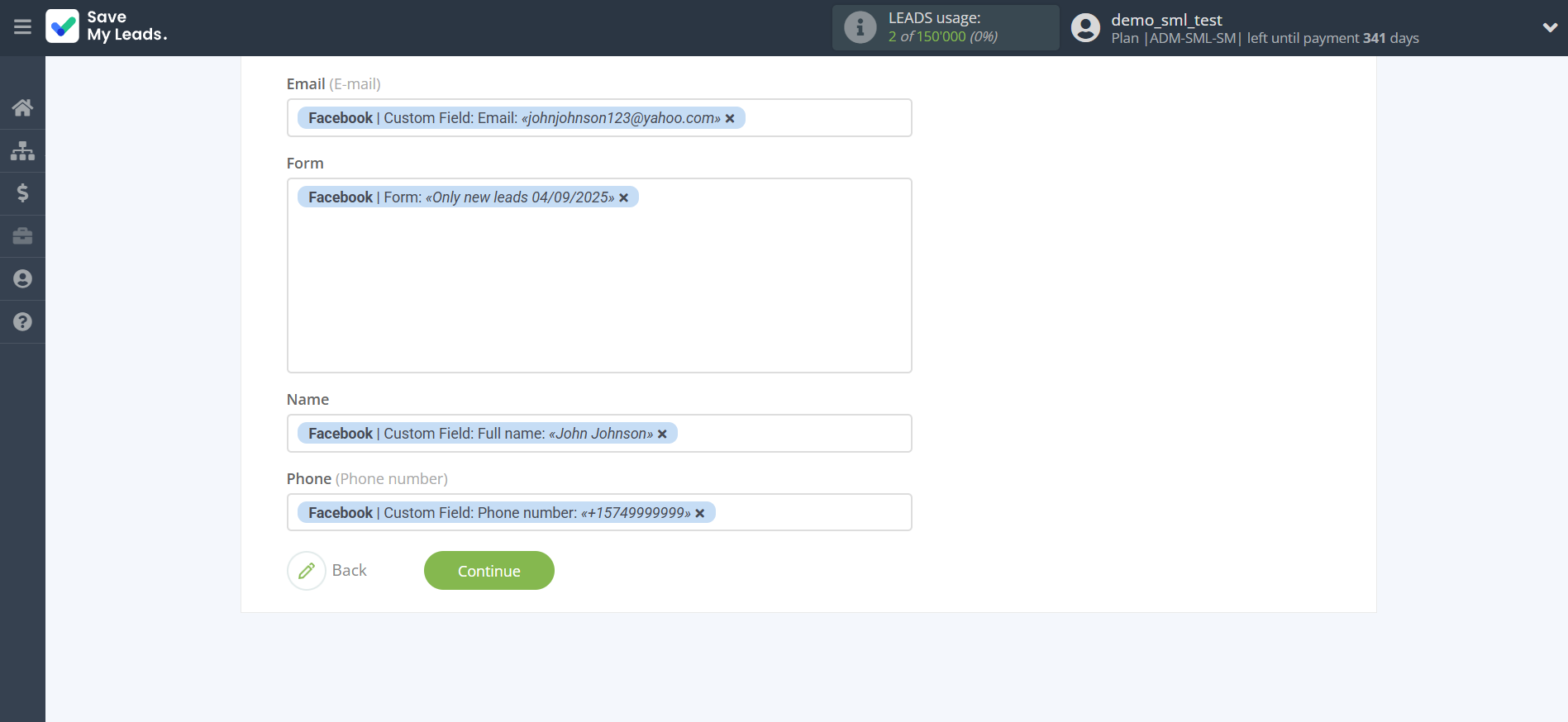Open the hamburger menu
Viewport: 1568px width, 722px height.
(22, 27)
